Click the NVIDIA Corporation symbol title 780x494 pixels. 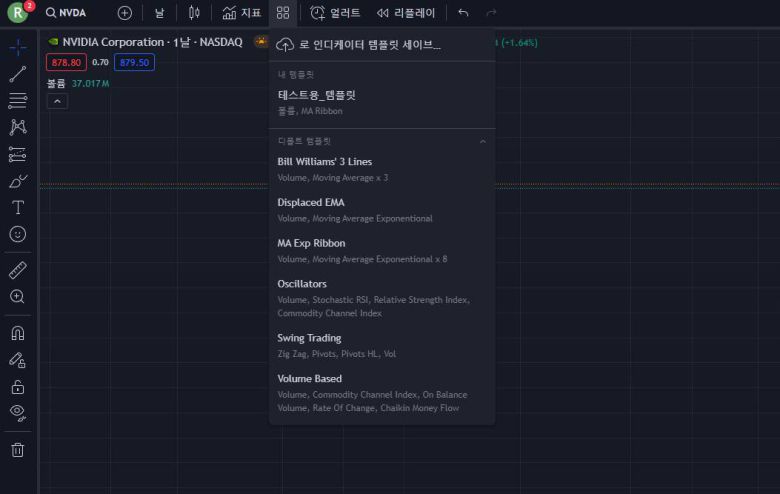[x=113, y=42]
